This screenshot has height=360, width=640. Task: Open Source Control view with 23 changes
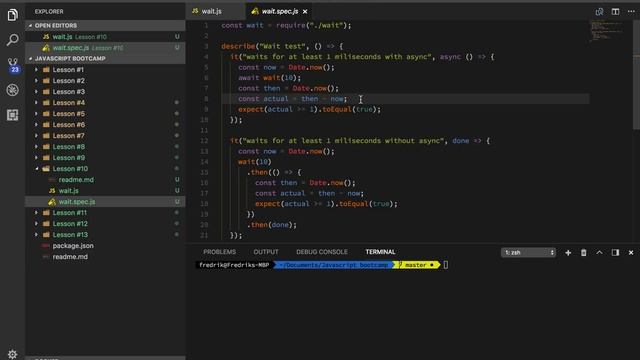coord(13,65)
